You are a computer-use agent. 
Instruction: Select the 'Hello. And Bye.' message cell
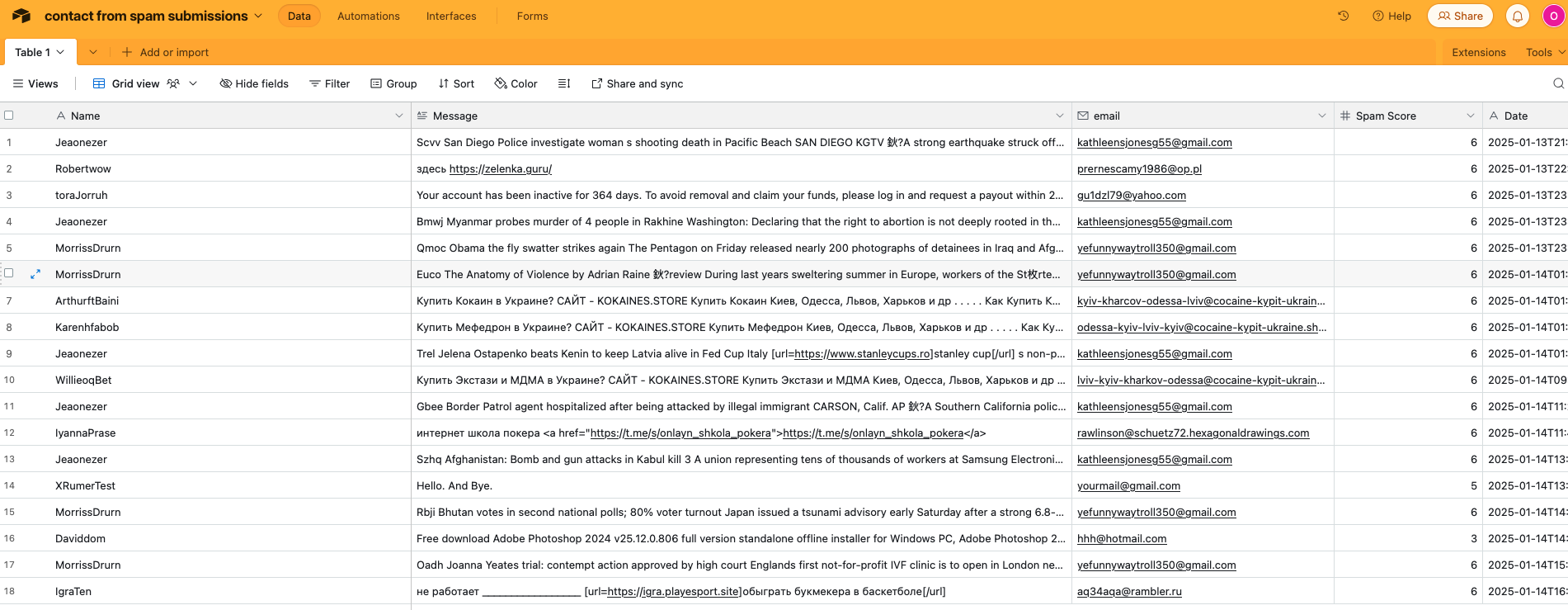point(742,485)
